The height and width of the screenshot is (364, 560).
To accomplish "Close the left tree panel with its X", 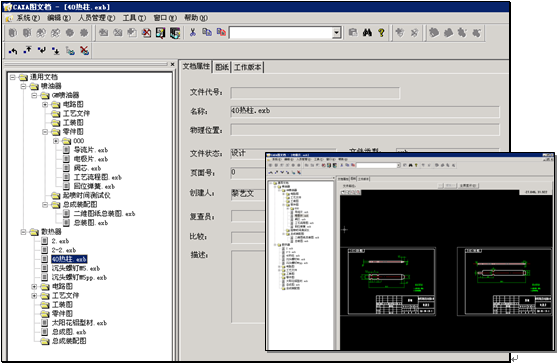I will 172,64.
